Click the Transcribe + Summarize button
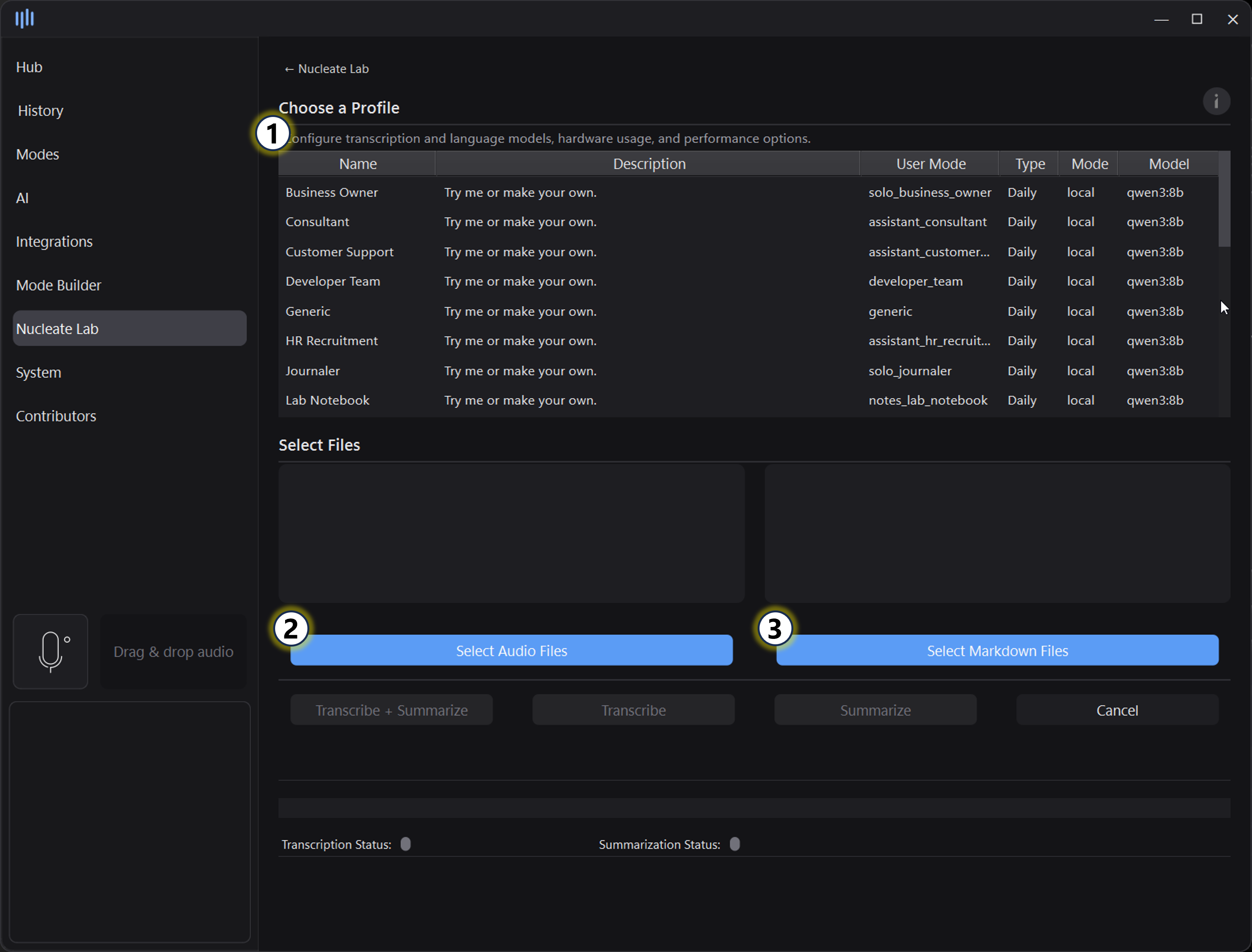Viewport: 1252px width, 952px height. point(392,710)
